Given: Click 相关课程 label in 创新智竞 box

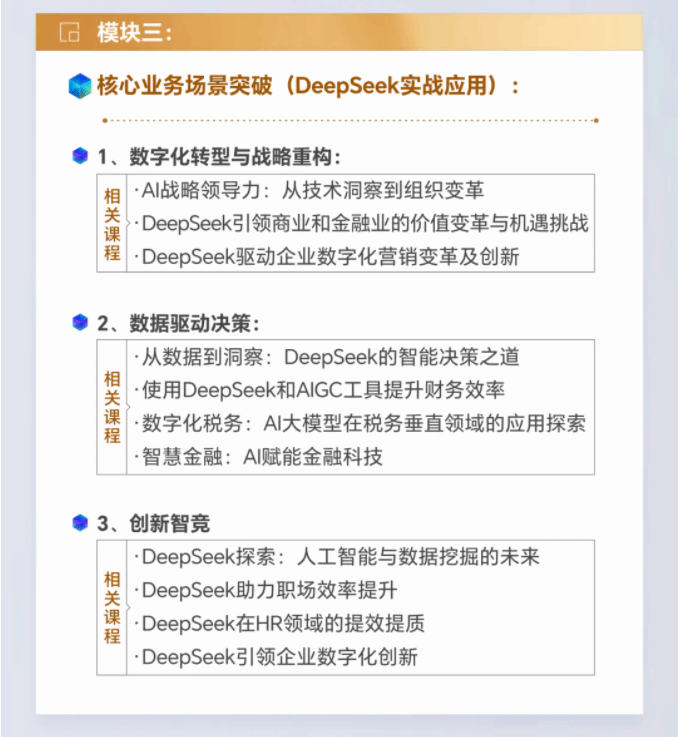Looking at the screenshot, I should [x=112, y=607].
